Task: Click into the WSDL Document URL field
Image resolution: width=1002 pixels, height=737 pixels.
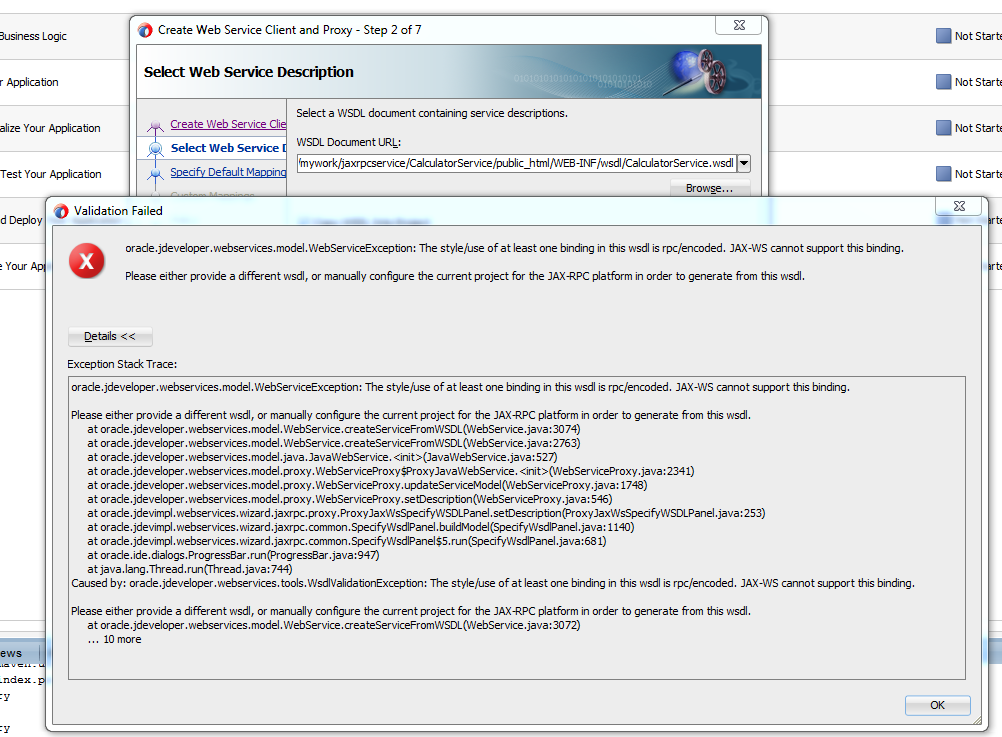Action: click(x=516, y=163)
